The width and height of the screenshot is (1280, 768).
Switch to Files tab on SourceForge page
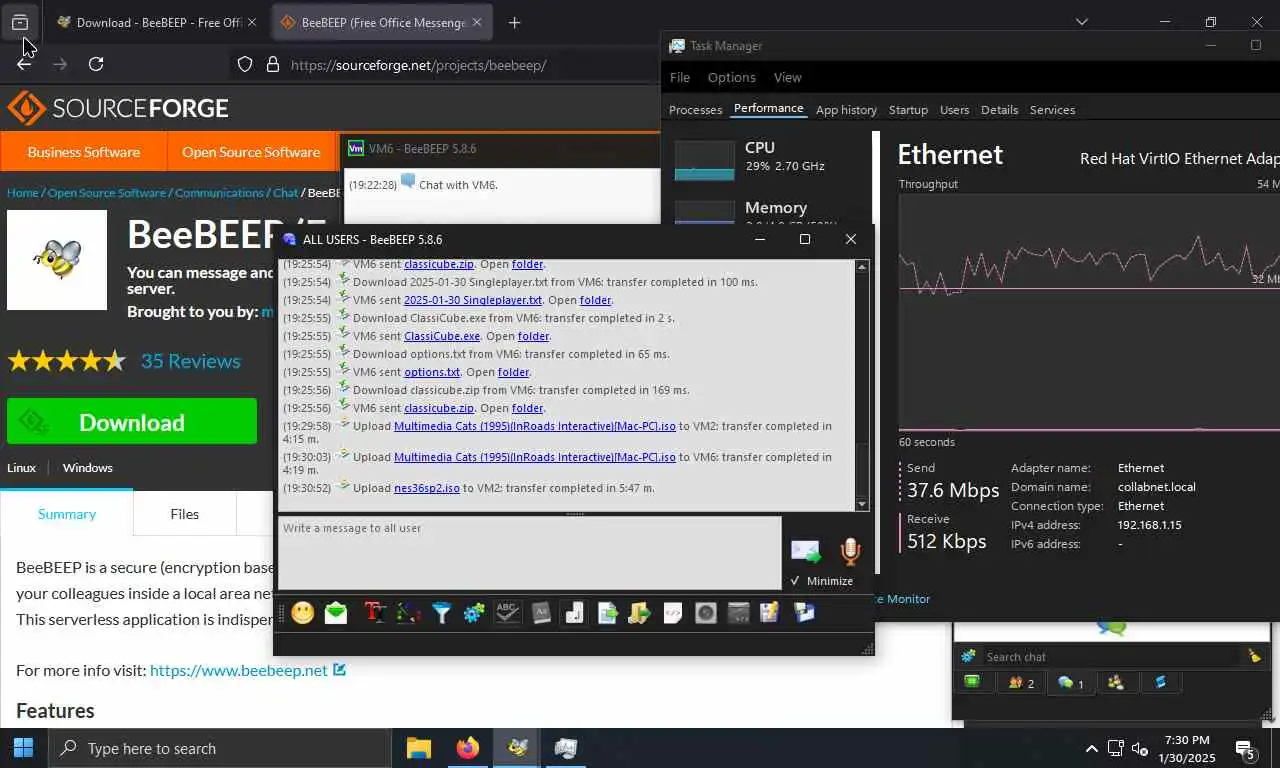[x=184, y=514]
